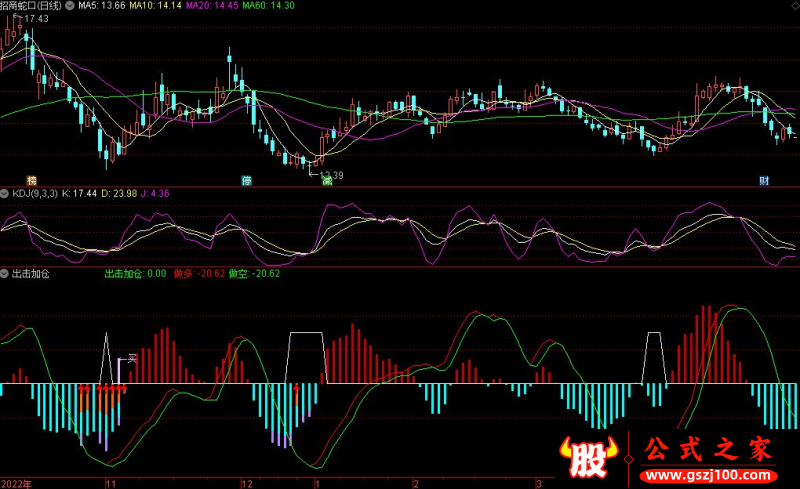This screenshot has height=489, width=800.
Task: Click the 招商蛇口(日线) stock title
Action: click(31, 6)
